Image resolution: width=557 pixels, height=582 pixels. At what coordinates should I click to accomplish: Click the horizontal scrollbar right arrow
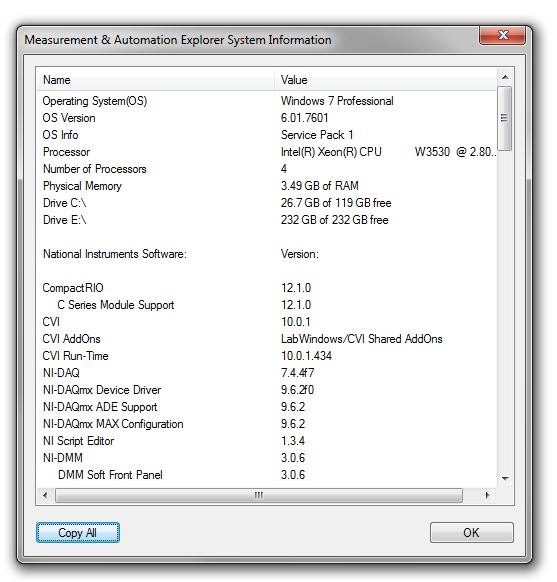point(488,495)
